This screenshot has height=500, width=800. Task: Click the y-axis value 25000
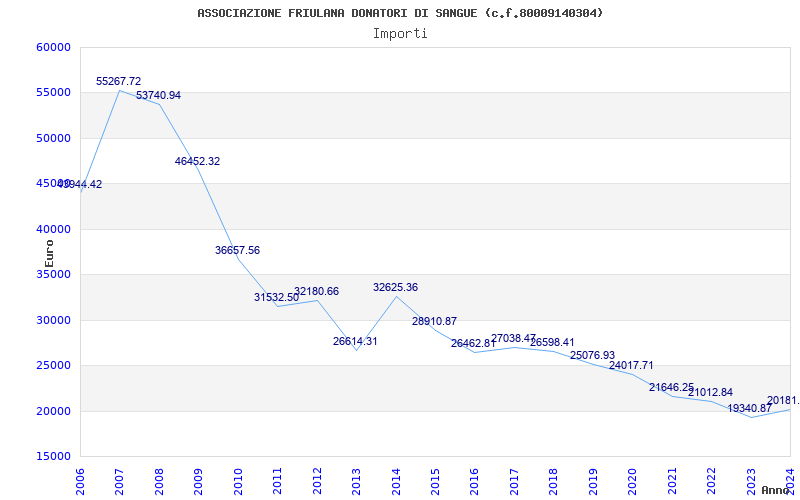point(54,366)
